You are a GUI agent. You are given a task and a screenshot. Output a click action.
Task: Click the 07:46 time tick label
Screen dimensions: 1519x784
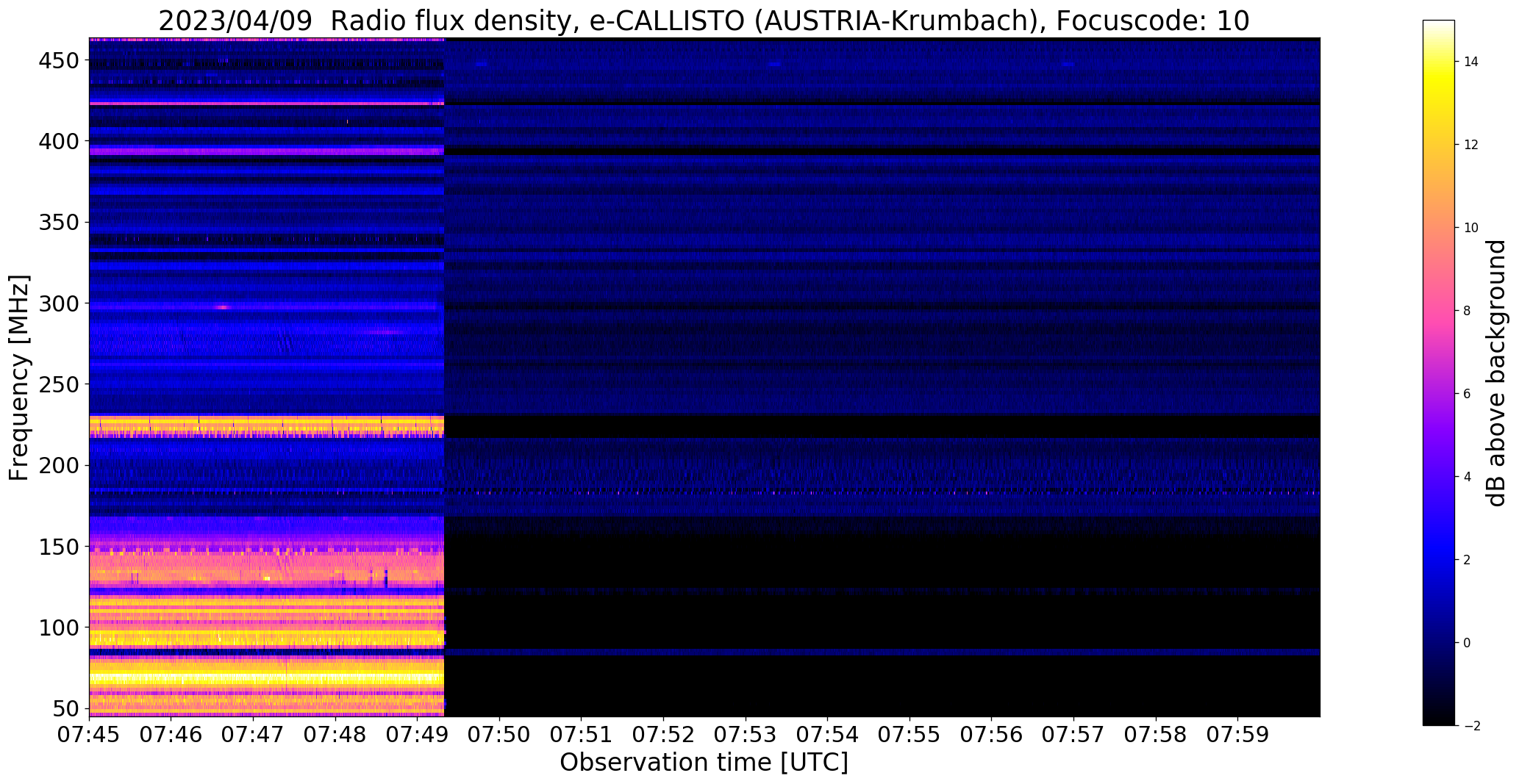171,735
